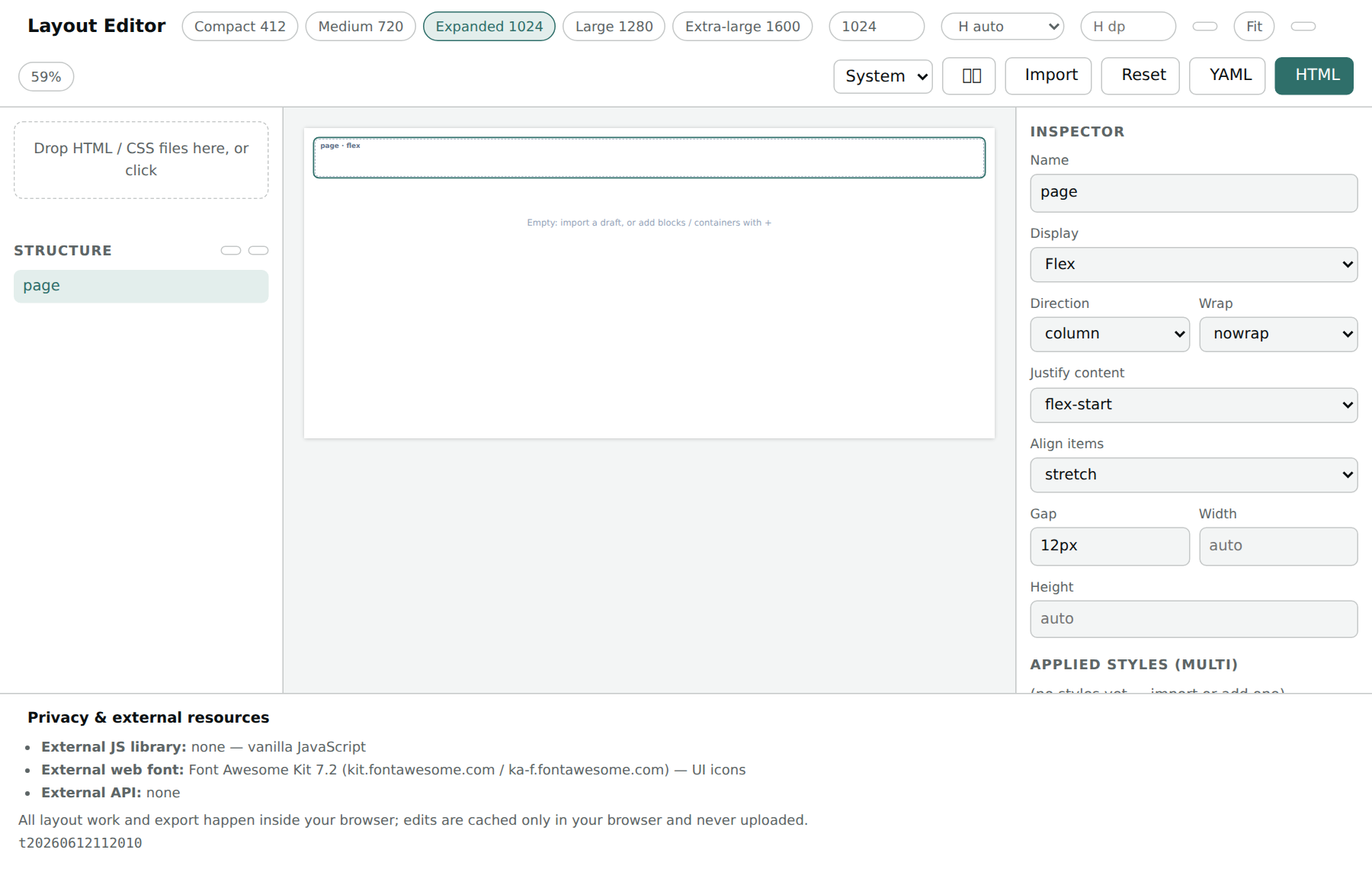The width and height of the screenshot is (1372, 869).
Task: Click the 'External JS library' line
Action: (204, 747)
